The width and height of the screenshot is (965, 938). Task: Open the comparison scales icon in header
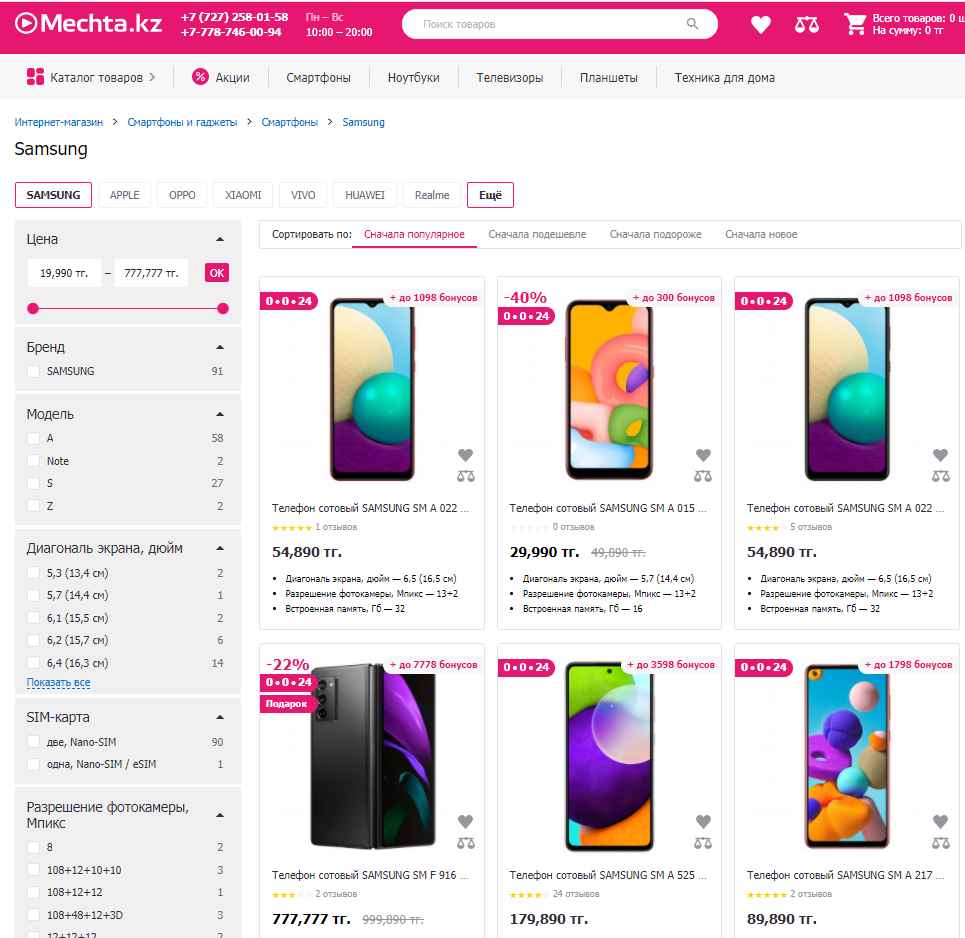click(x=806, y=25)
